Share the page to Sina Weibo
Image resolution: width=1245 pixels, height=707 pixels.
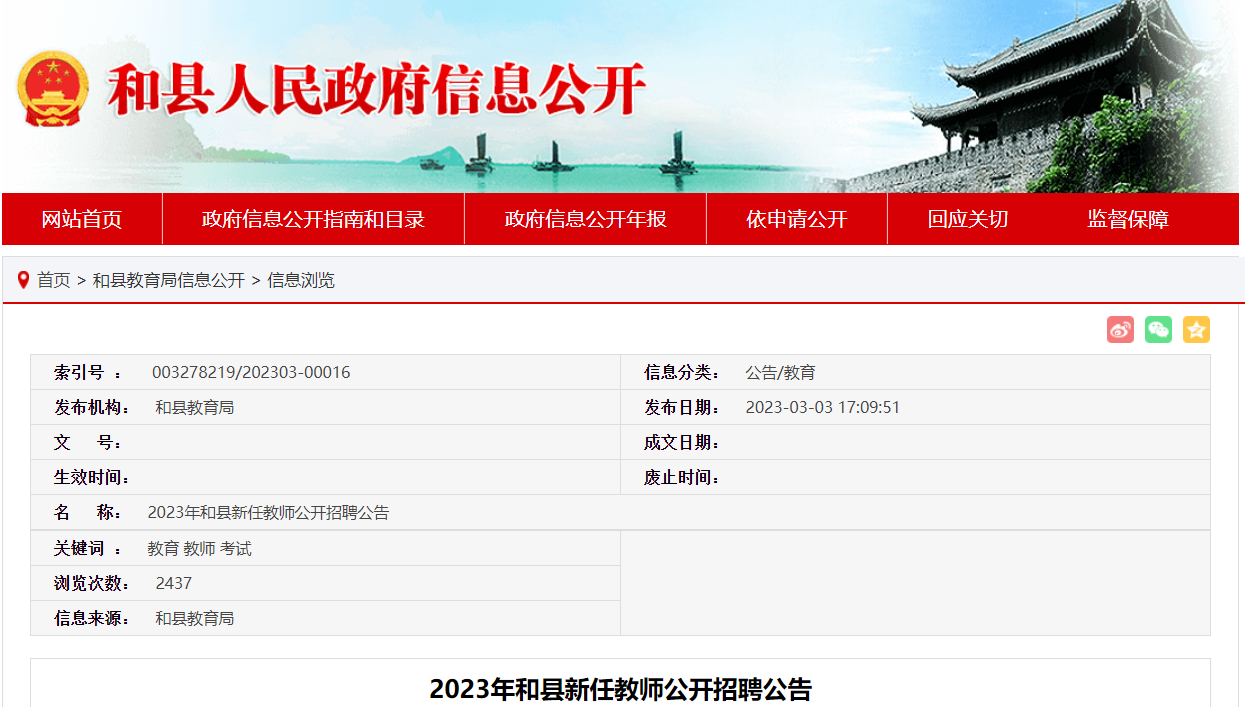(1120, 329)
